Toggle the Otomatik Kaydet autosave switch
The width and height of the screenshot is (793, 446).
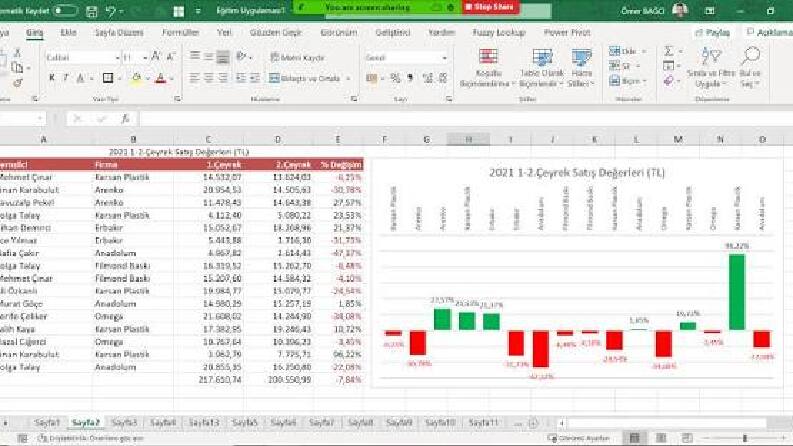[66, 11]
